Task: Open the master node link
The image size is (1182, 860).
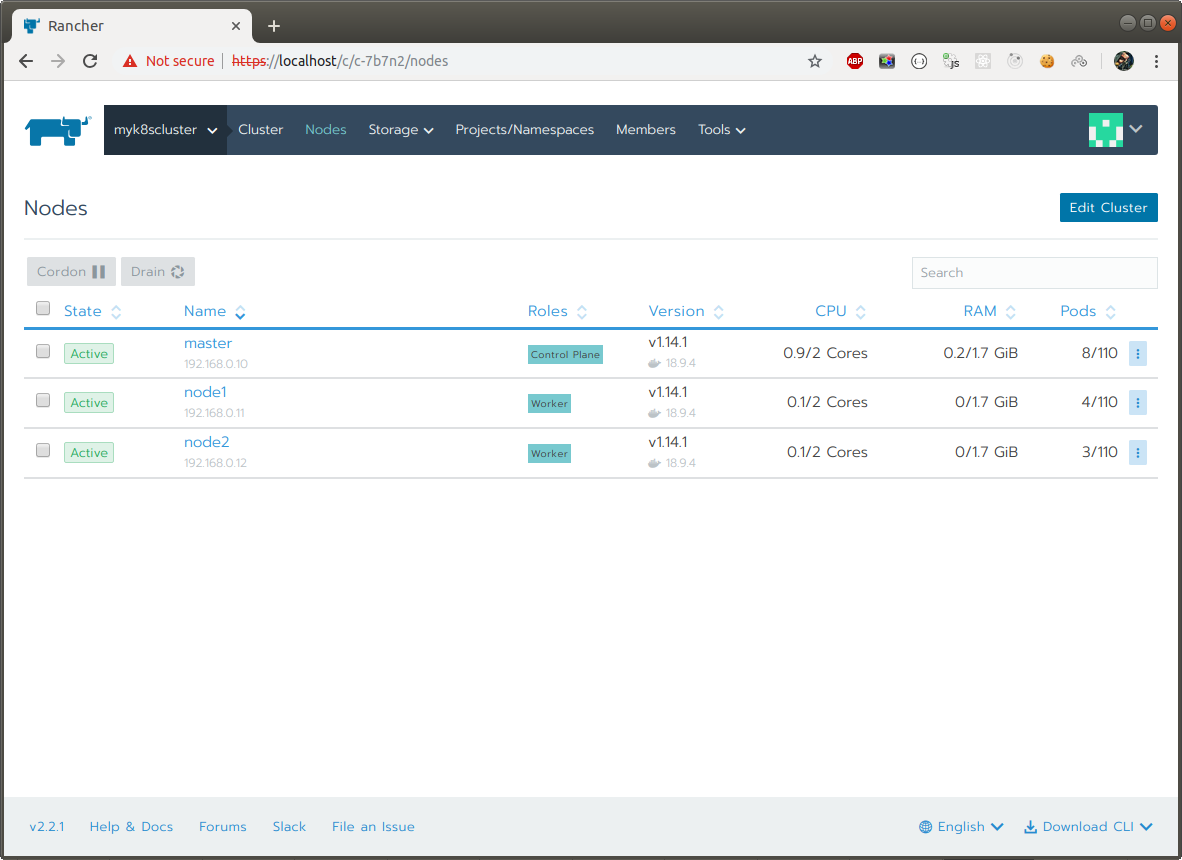Action: [208, 343]
